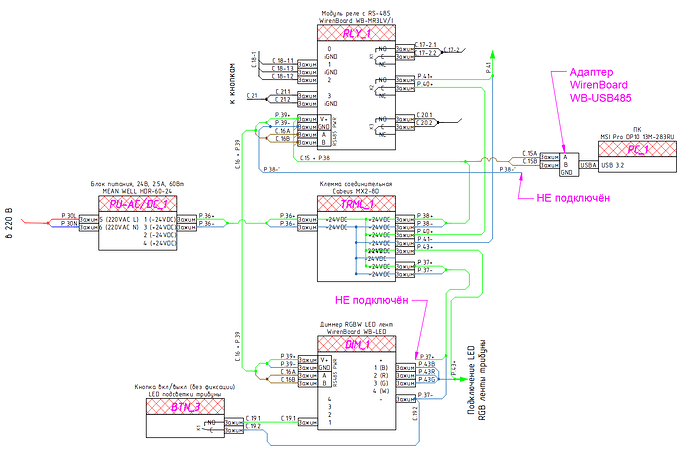
Task: Click the GND pin of USB485 adapter box
Action: (566, 173)
